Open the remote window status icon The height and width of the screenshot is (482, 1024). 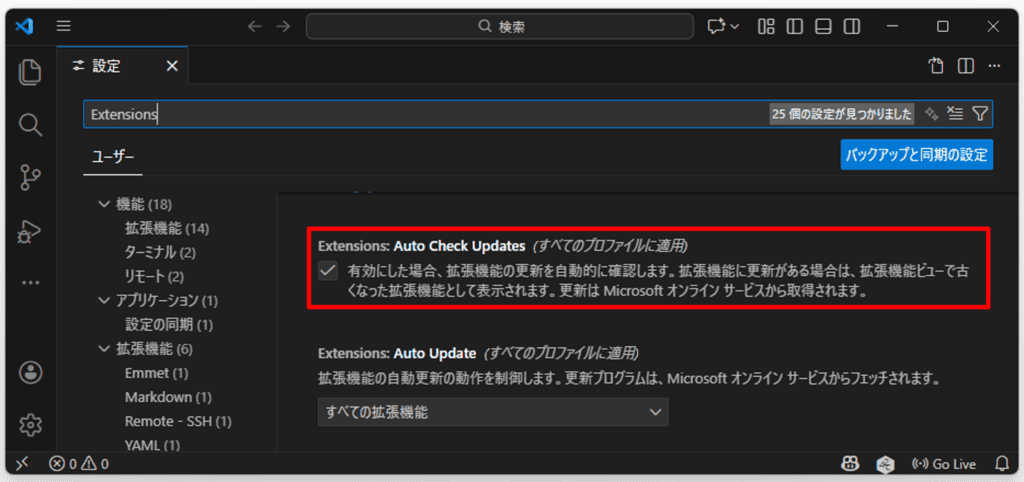pyautogui.click(x=22, y=464)
